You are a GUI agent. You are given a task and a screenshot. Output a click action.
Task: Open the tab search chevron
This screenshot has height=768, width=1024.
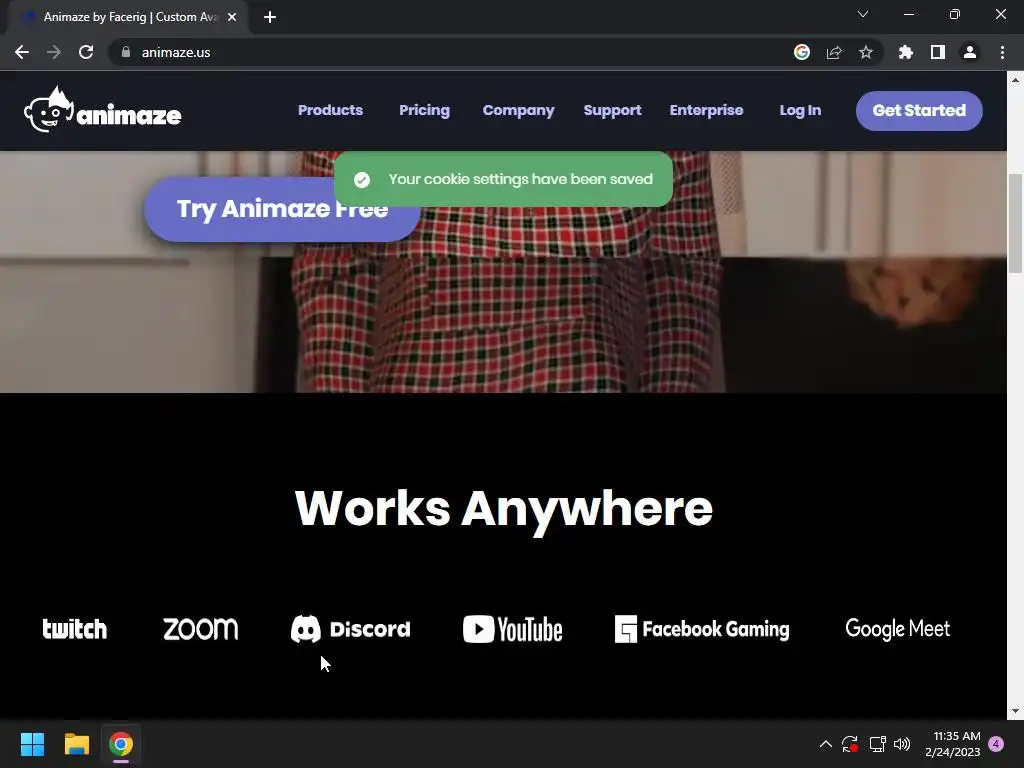[863, 14]
